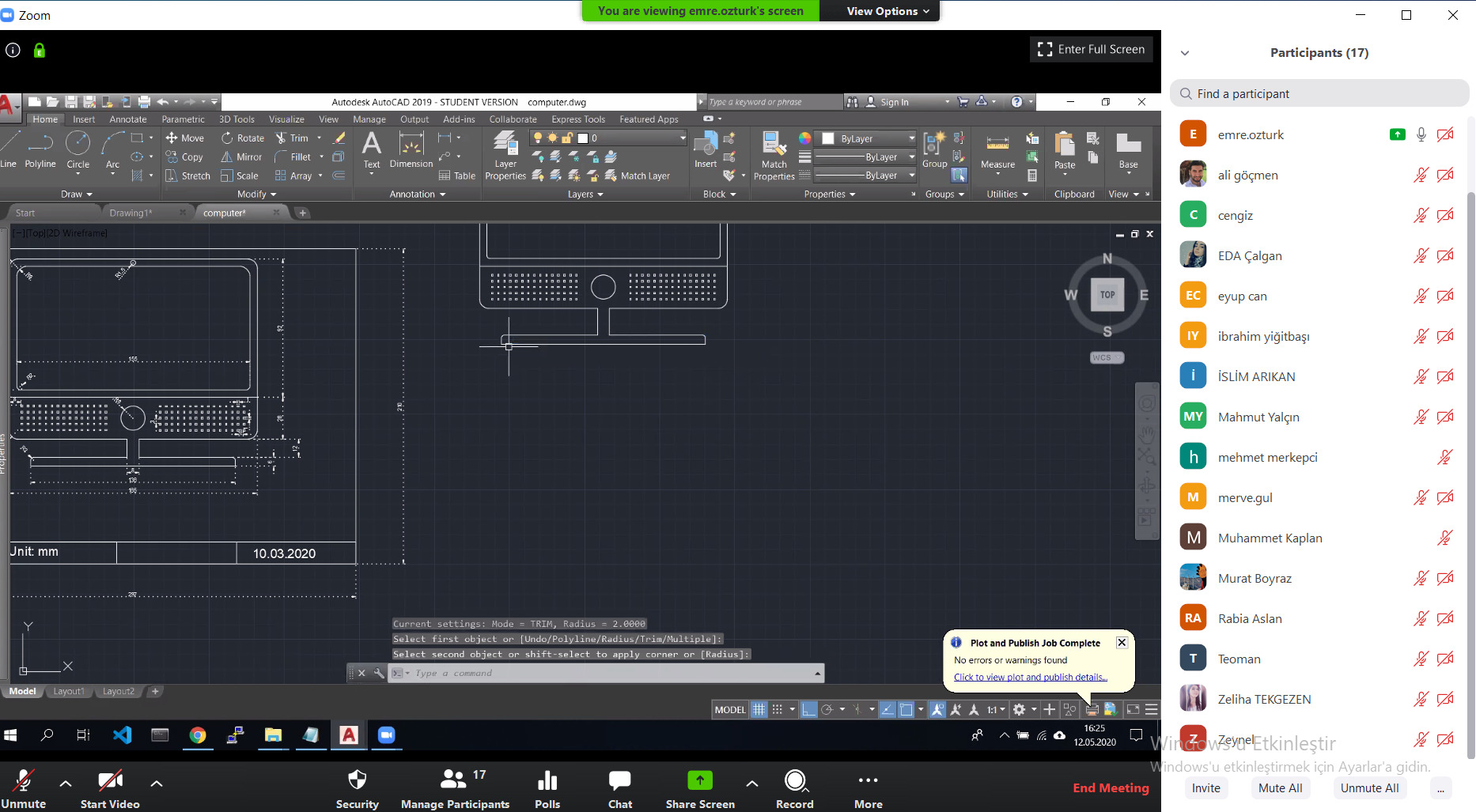
Task: Click the Fillet tool
Action: [x=293, y=157]
